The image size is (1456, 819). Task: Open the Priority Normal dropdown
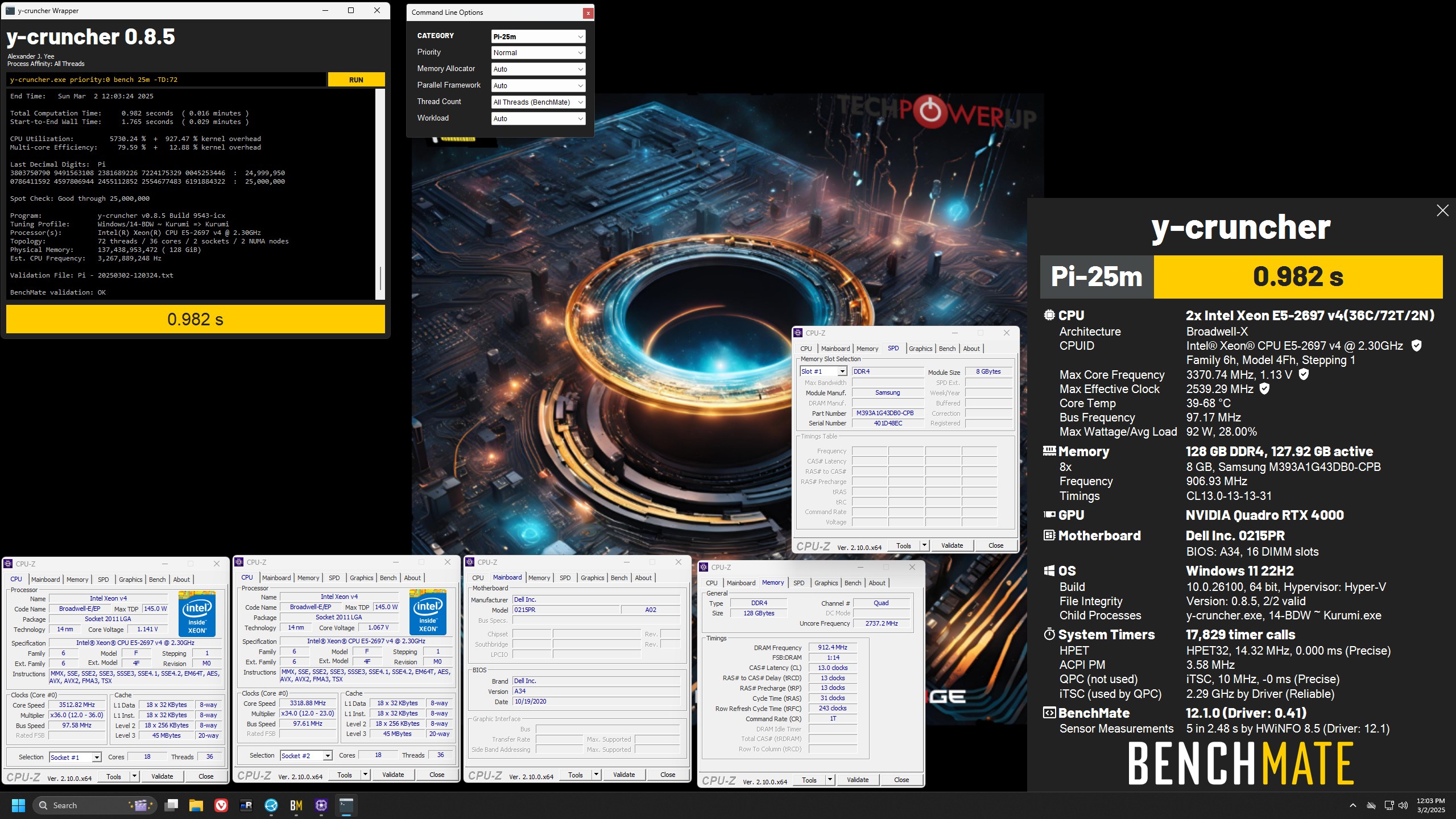538,52
